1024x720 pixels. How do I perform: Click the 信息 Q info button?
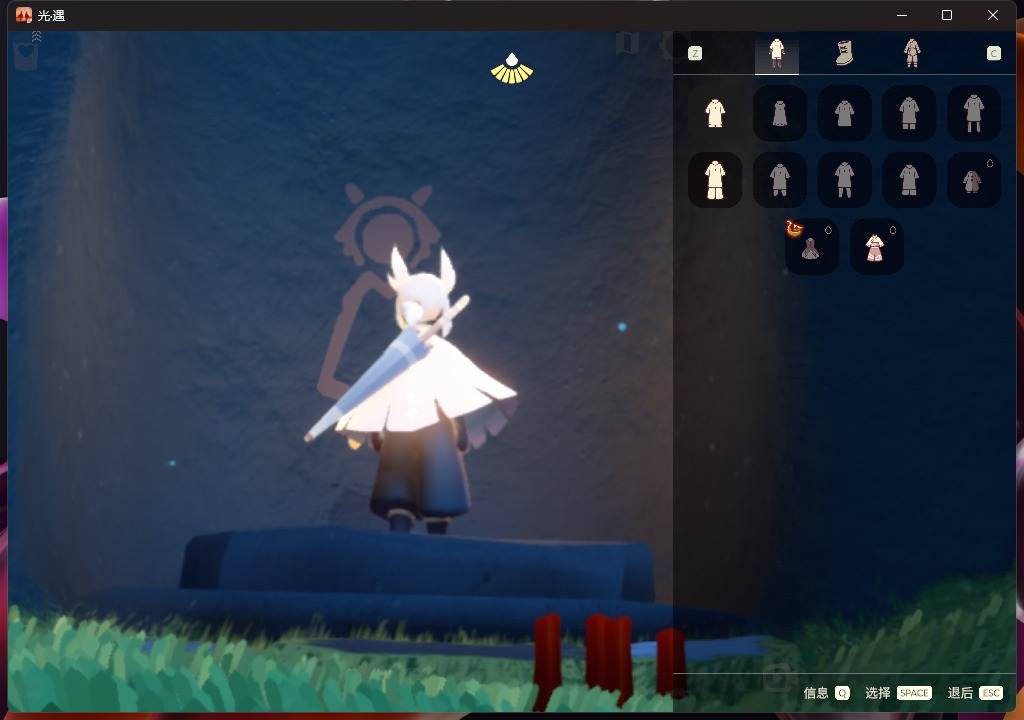click(x=827, y=693)
